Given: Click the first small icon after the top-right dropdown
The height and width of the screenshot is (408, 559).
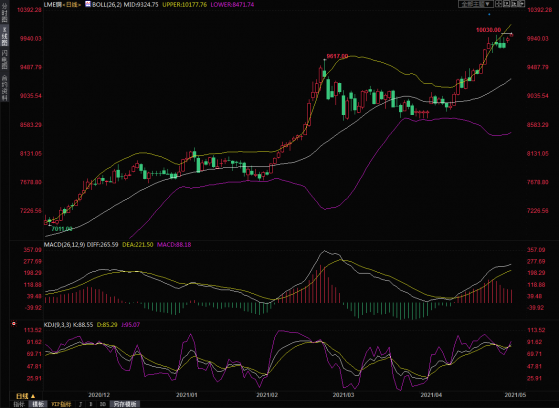Looking at the screenshot, I should coord(499,4).
